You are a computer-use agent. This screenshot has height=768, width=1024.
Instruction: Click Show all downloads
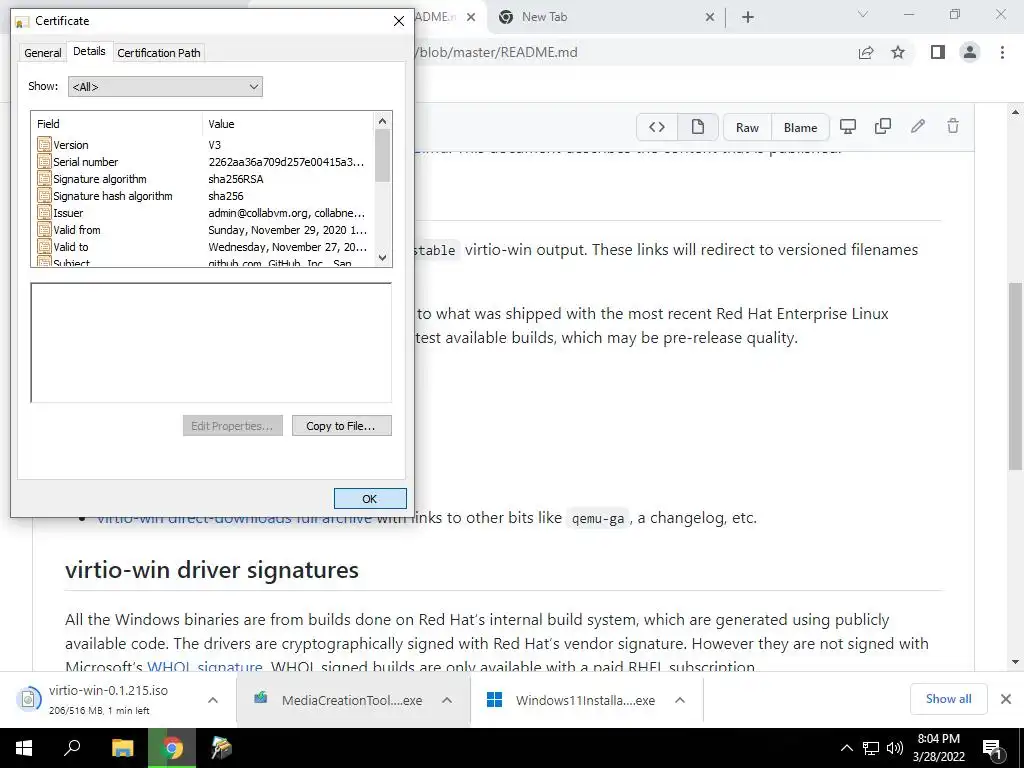pyautogui.click(x=948, y=699)
